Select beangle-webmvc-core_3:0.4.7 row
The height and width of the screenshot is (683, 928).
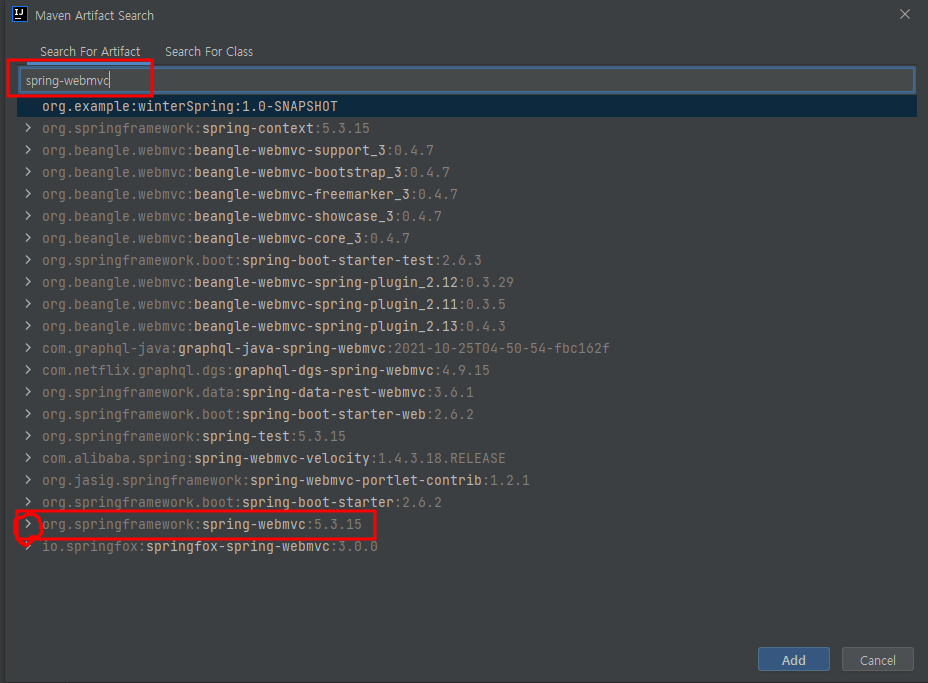pyautogui.click(x=467, y=238)
